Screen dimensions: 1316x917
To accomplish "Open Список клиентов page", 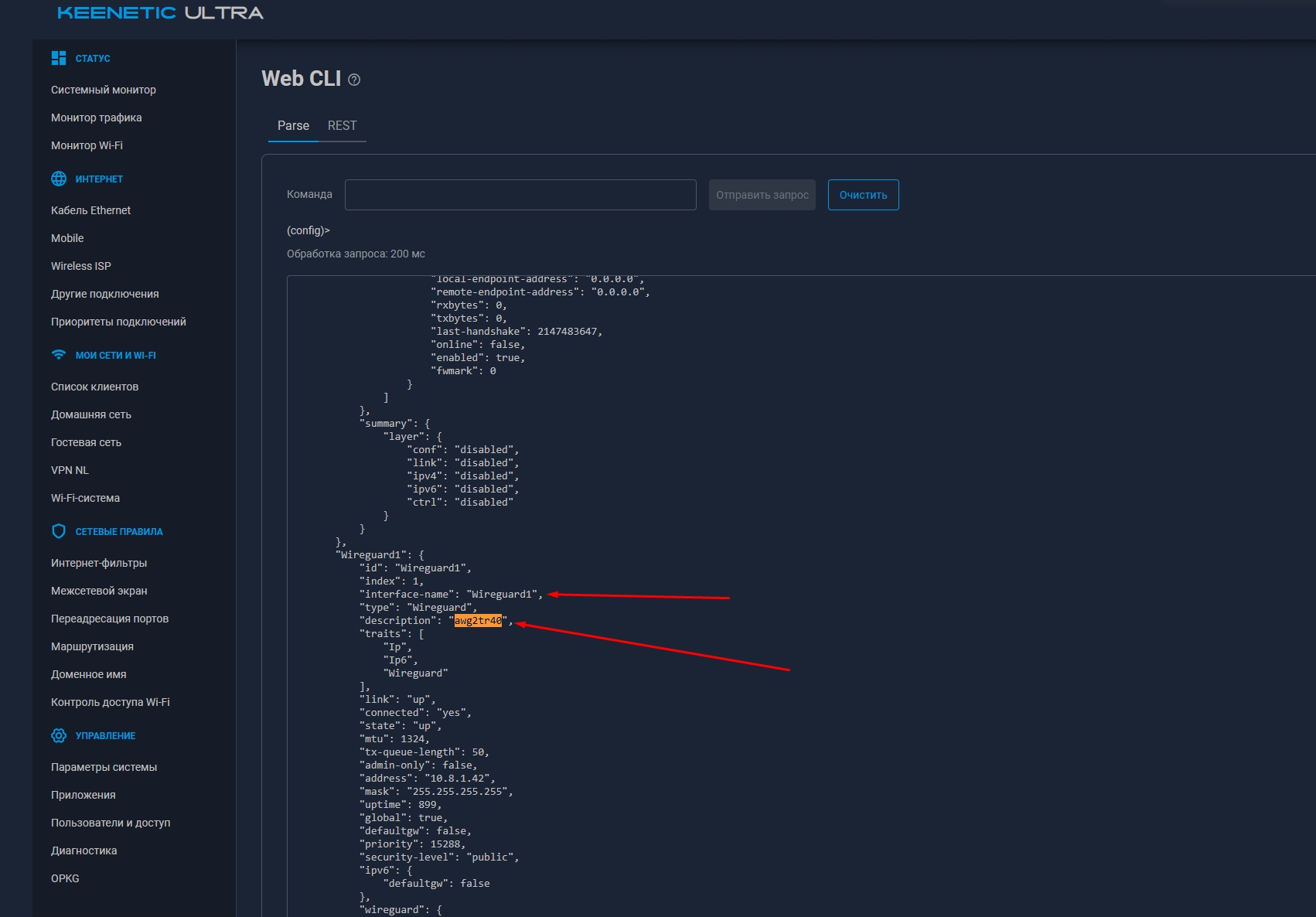I will coord(95,387).
